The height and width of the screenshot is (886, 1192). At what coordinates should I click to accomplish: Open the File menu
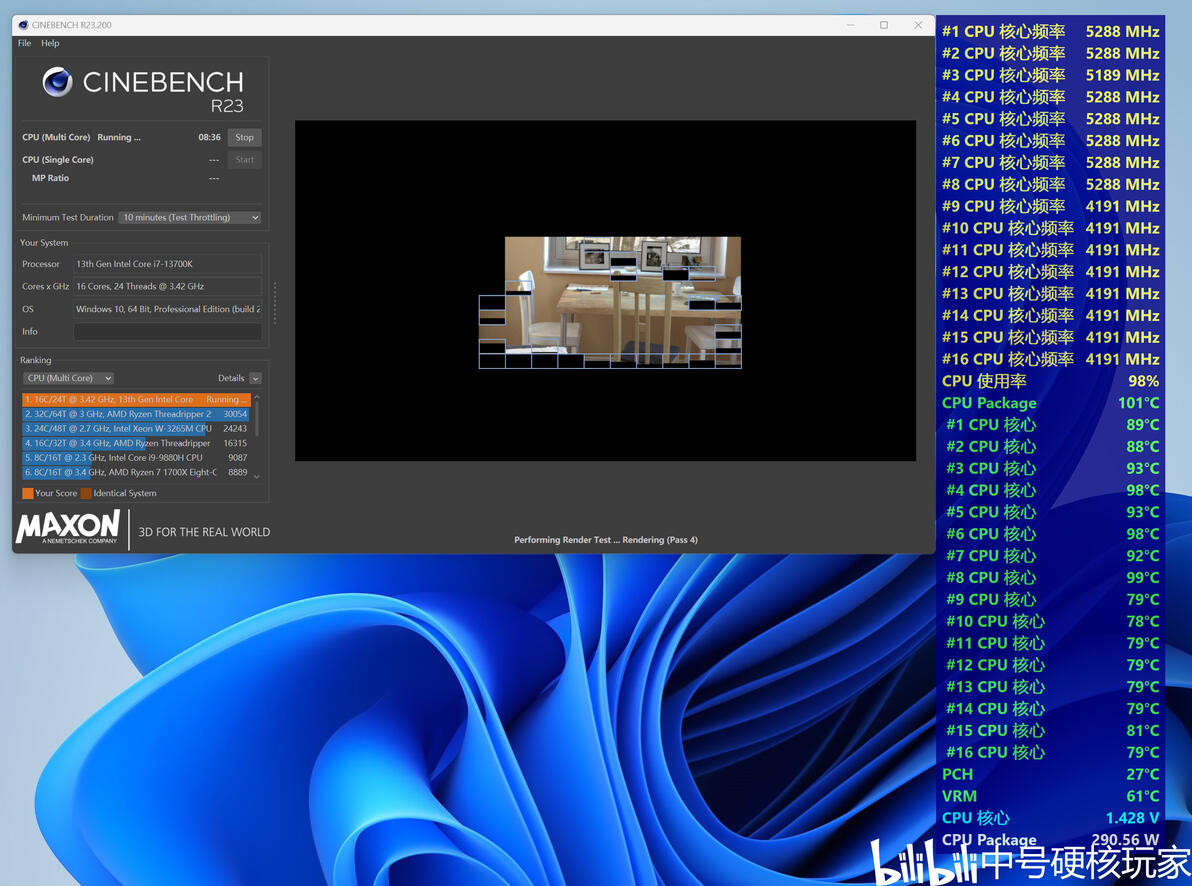point(24,43)
